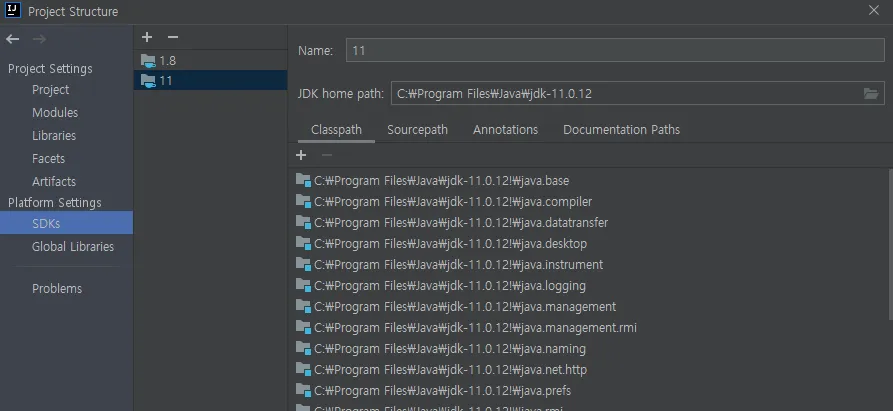Click the java.desktop library icon
Image resolution: width=893 pixels, height=411 pixels.
[304, 244]
